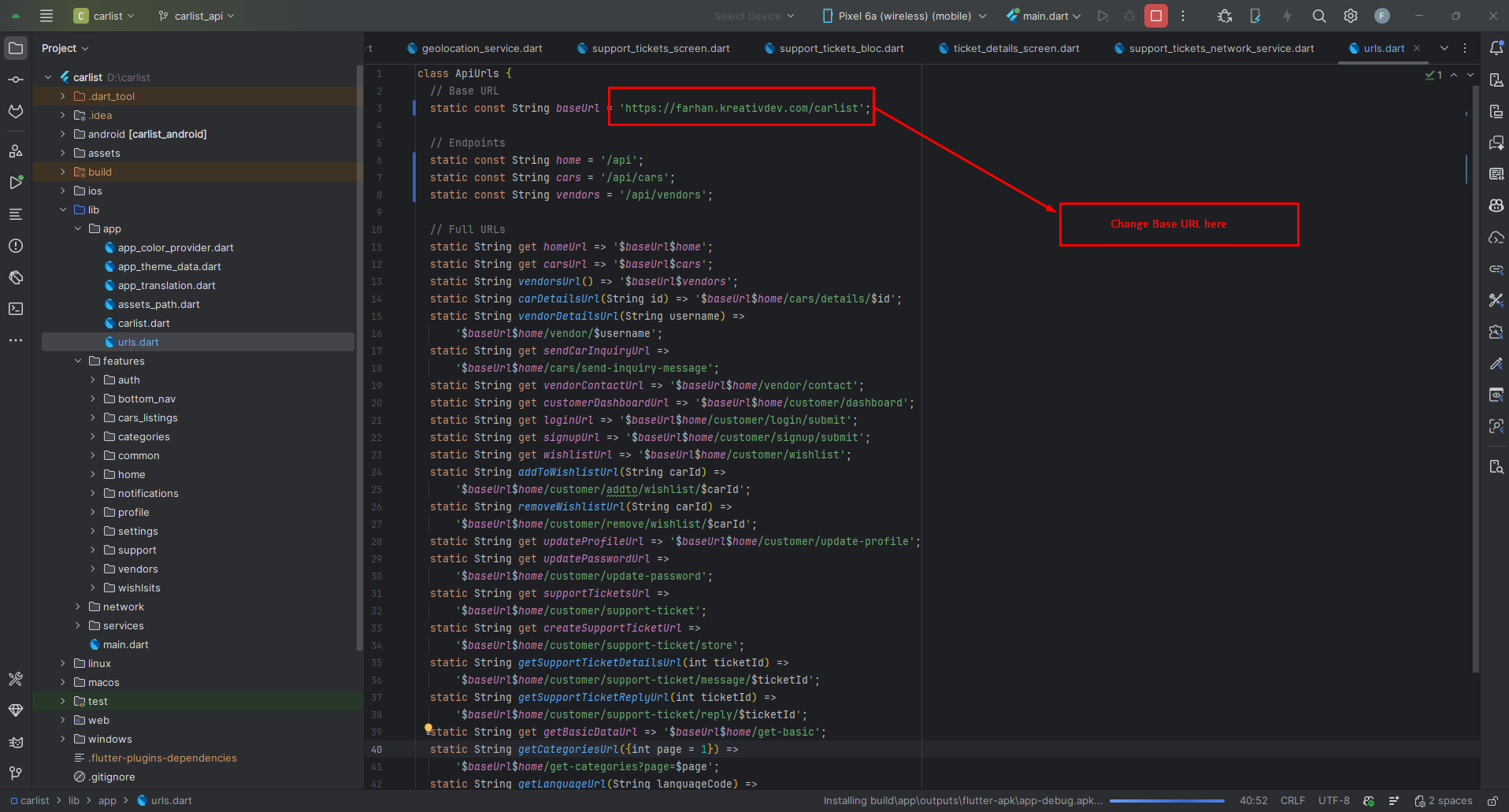Switch to ticket_details_screen.dart tab
1509x812 pixels.
[x=1009, y=48]
